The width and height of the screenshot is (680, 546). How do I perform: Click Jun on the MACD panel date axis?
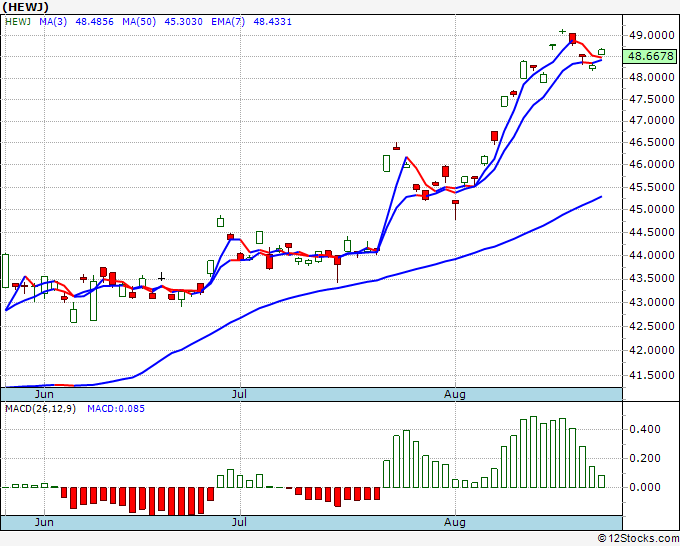(x=44, y=522)
